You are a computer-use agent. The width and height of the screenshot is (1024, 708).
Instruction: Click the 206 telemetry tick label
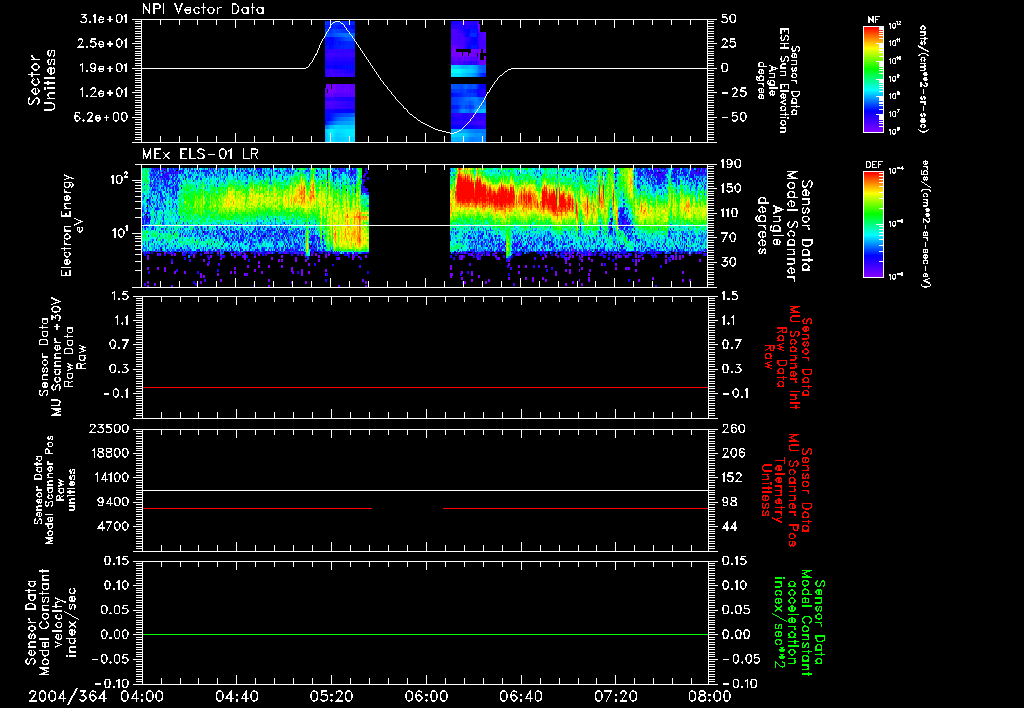(732, 453)
